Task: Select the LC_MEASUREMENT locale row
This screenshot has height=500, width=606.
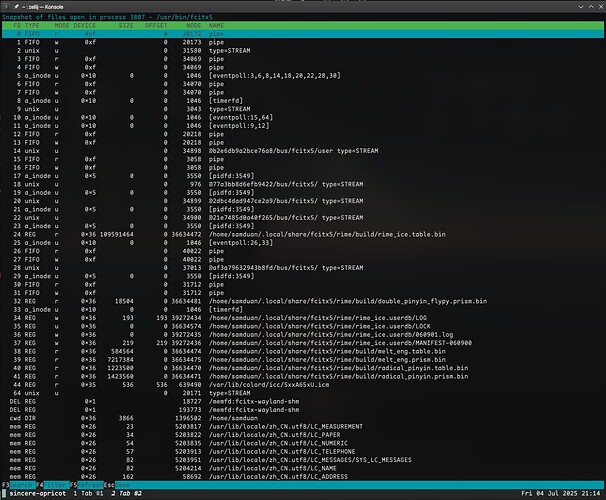Action: click(x=303, y=427)
